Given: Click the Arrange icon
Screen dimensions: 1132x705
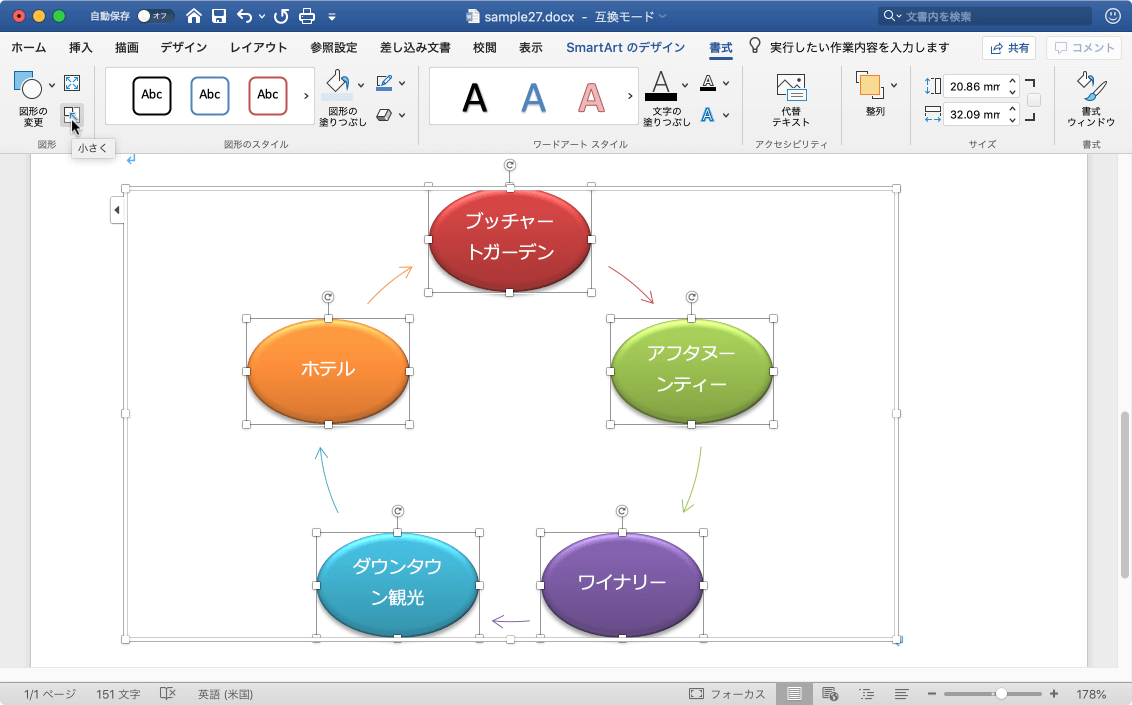Looking at the screenshot, I should pos(869,85).
